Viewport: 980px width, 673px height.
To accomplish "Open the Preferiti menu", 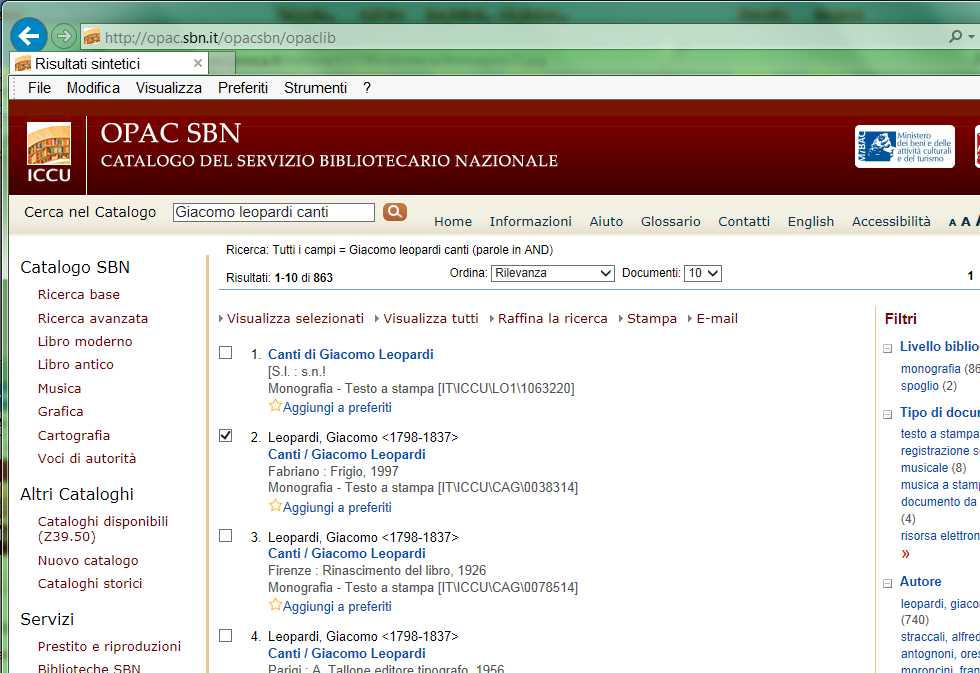I will tap(243, 88).
